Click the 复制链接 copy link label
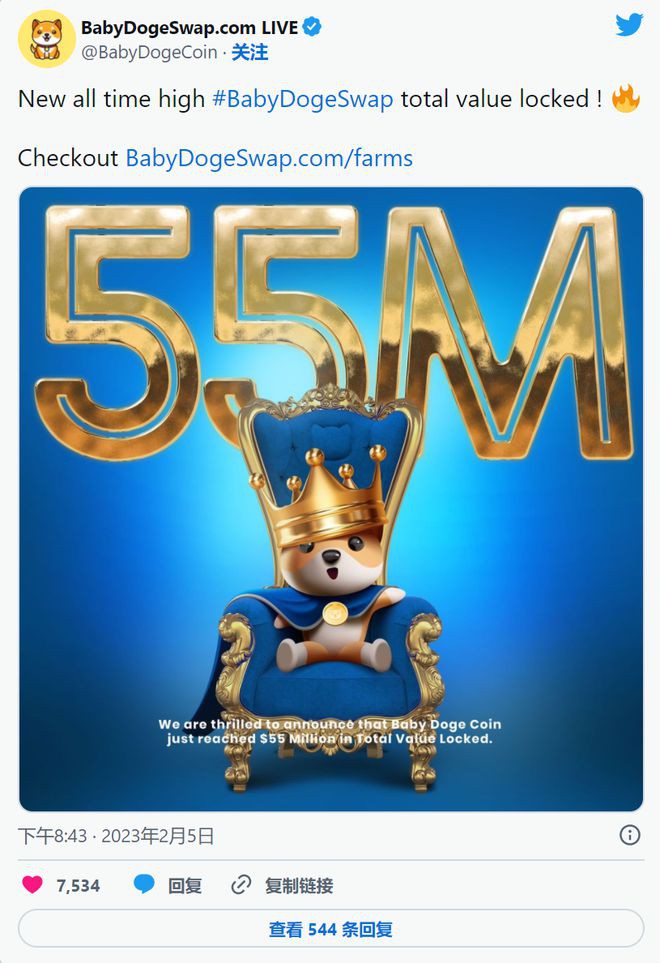660x963 pixels. tap(299, 885)
